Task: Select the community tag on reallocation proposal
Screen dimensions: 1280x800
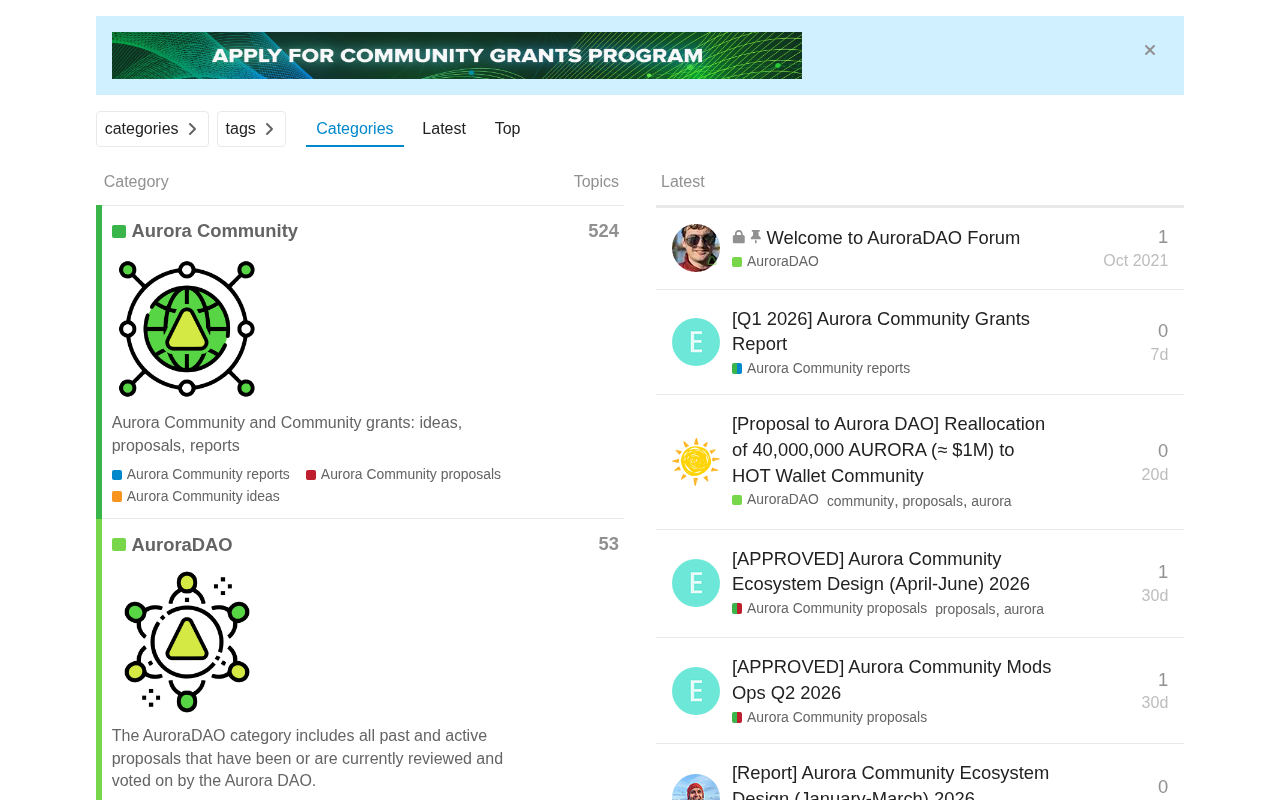Action: click(860, 501)
